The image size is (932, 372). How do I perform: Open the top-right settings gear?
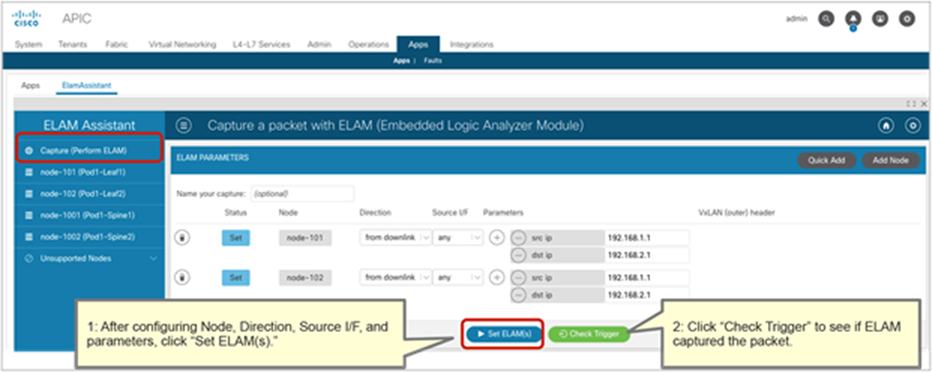(x=906, y=19)
